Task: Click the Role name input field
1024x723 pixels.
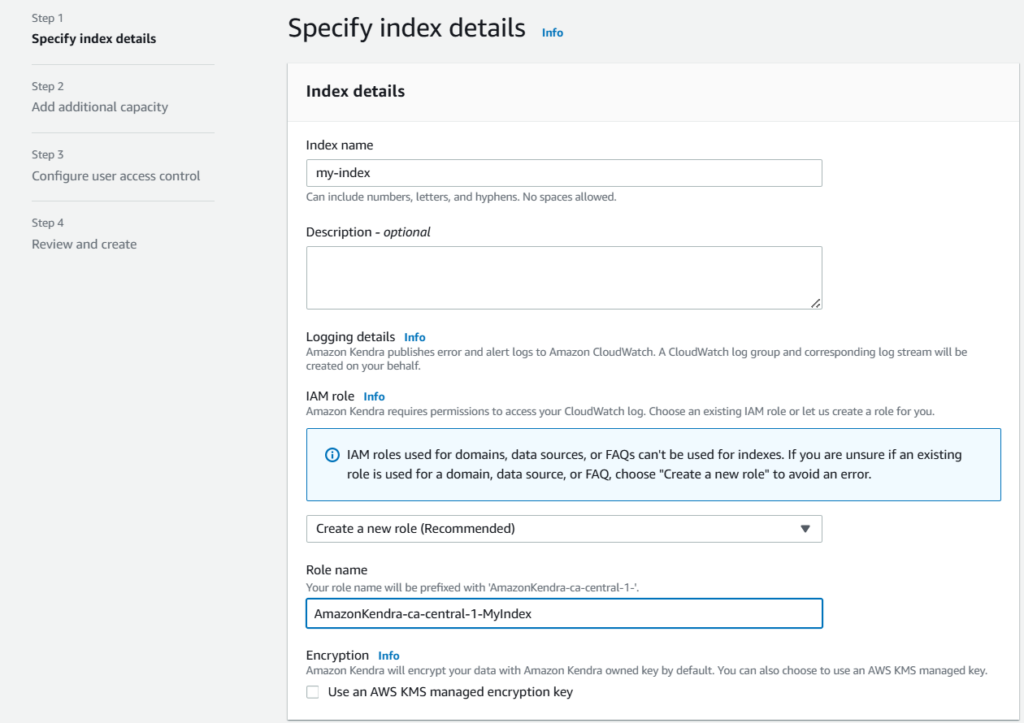Action: click(x=563, y=614)
